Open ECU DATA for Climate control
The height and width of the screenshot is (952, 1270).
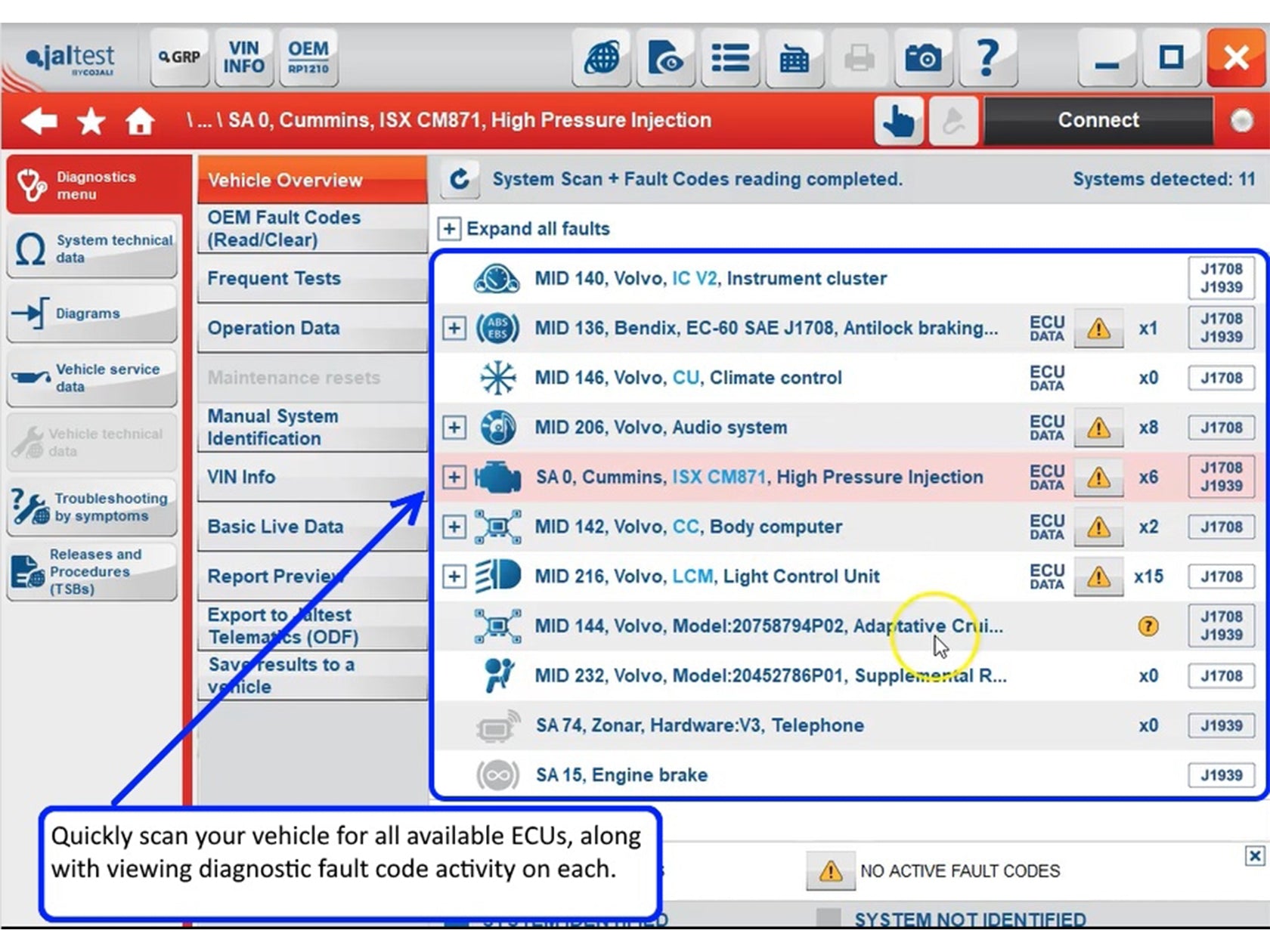(x=1047, y=378)
